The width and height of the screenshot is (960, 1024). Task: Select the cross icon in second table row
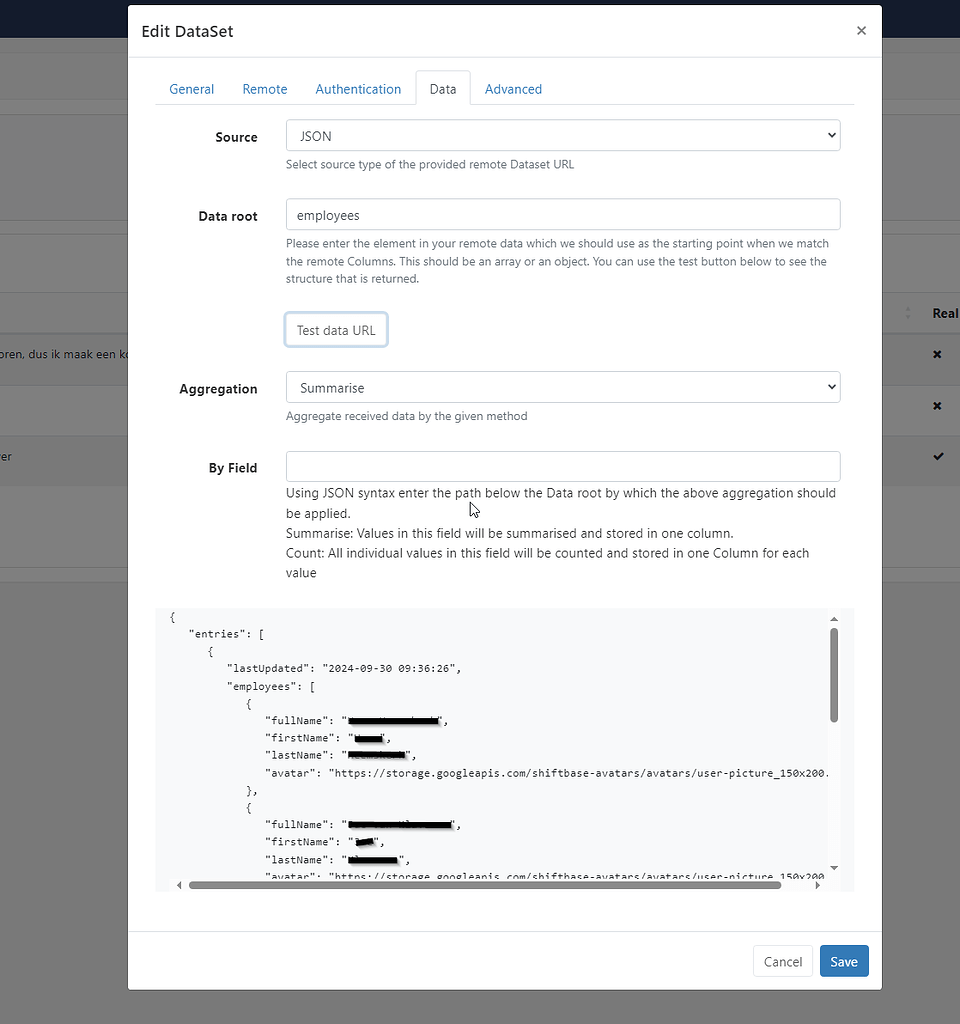coord(937,405)
